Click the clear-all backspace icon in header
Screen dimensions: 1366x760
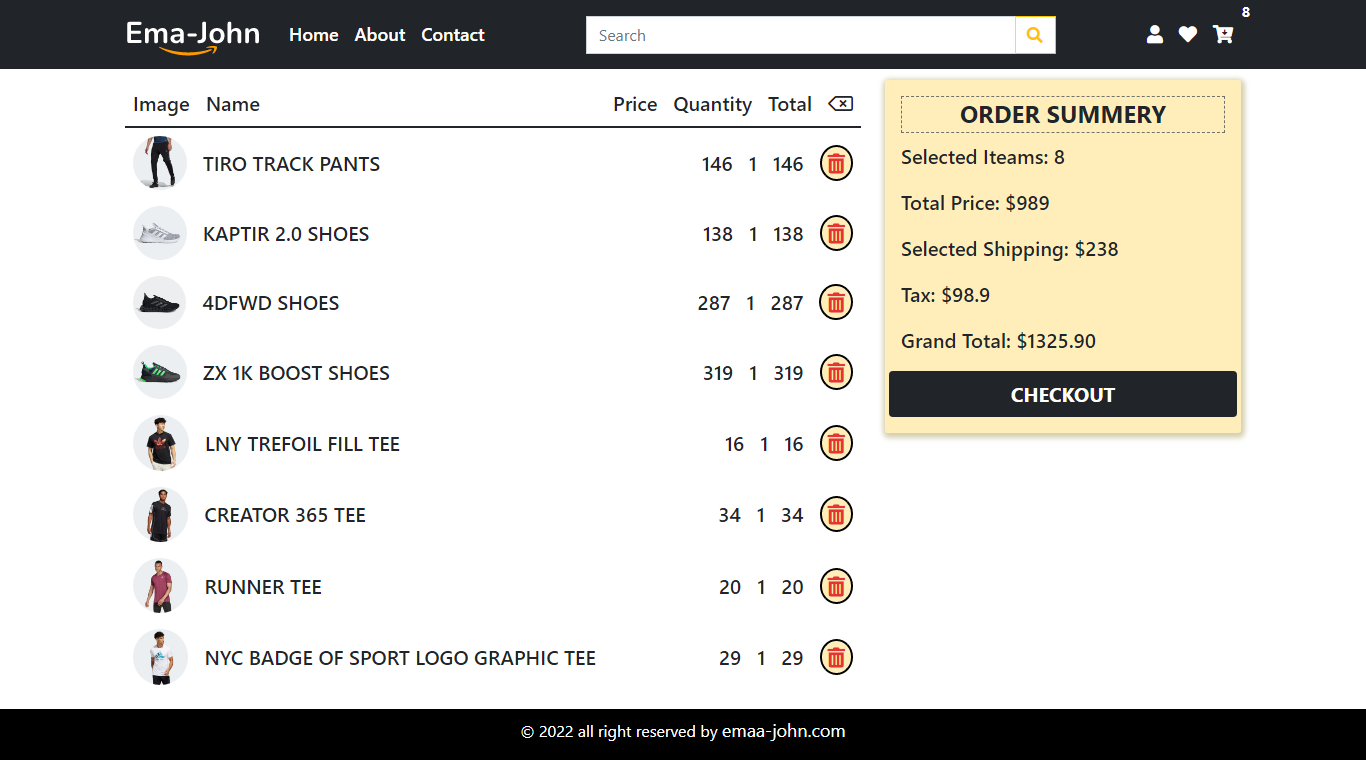pyautogui.click(x=840, y=104)
